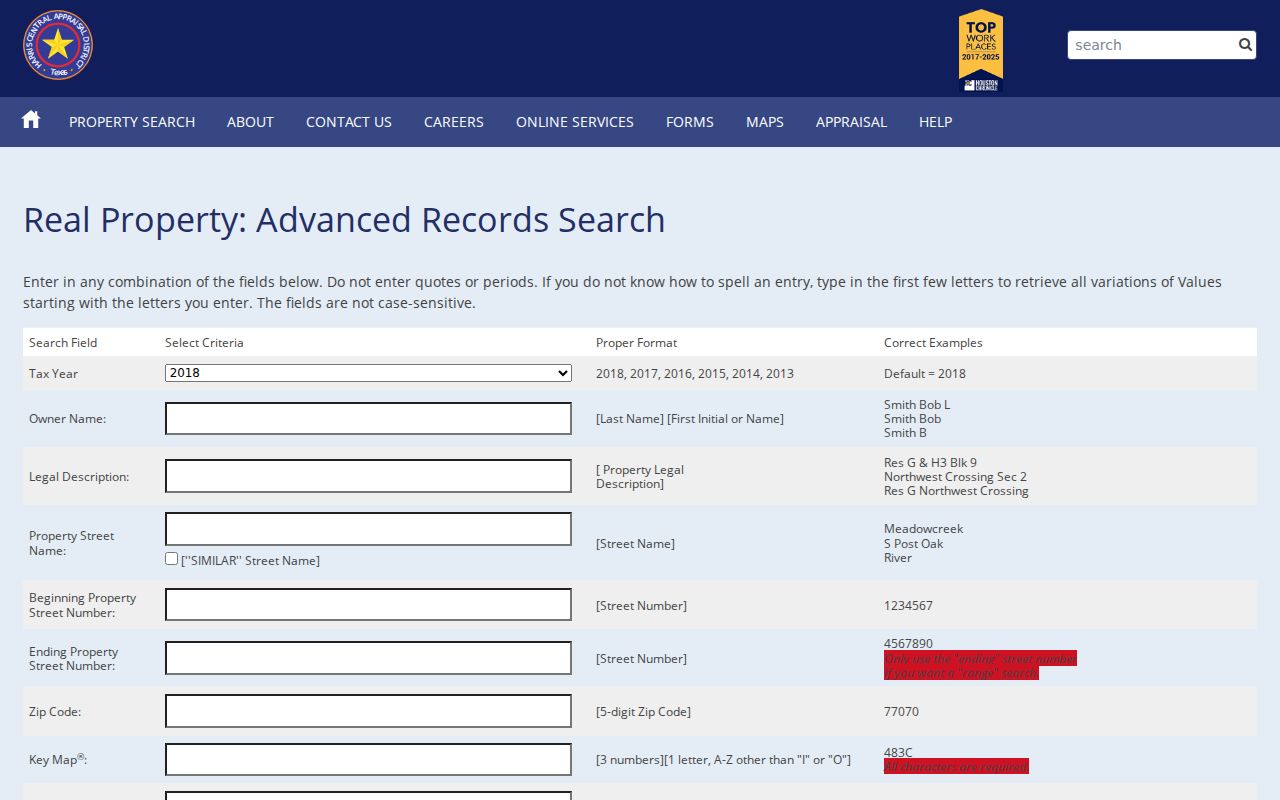Viewport: 1280px width, 800px height.
Task: Click the 'Northwest Crossing Sec 2' example
Action: [x=955, y=477]
